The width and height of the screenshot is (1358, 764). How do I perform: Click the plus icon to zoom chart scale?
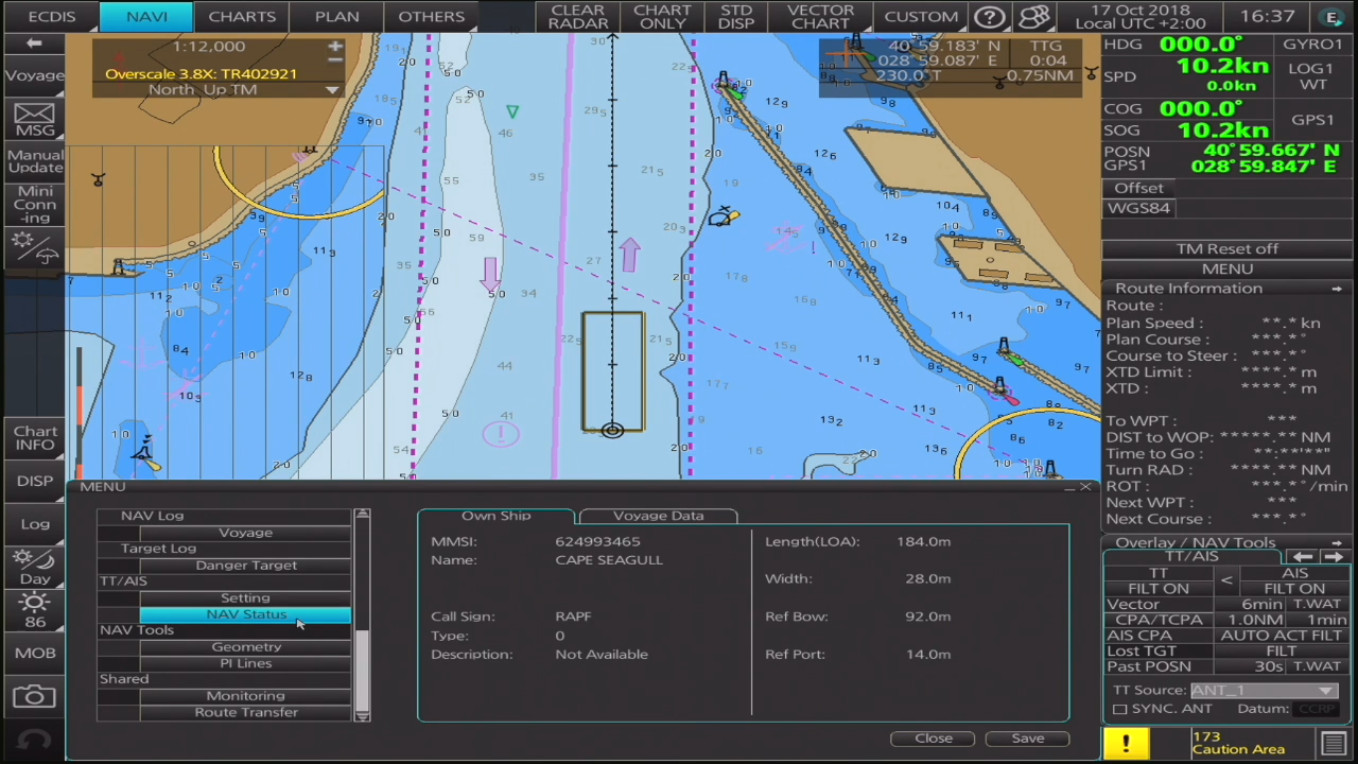[x=335, y=46]
